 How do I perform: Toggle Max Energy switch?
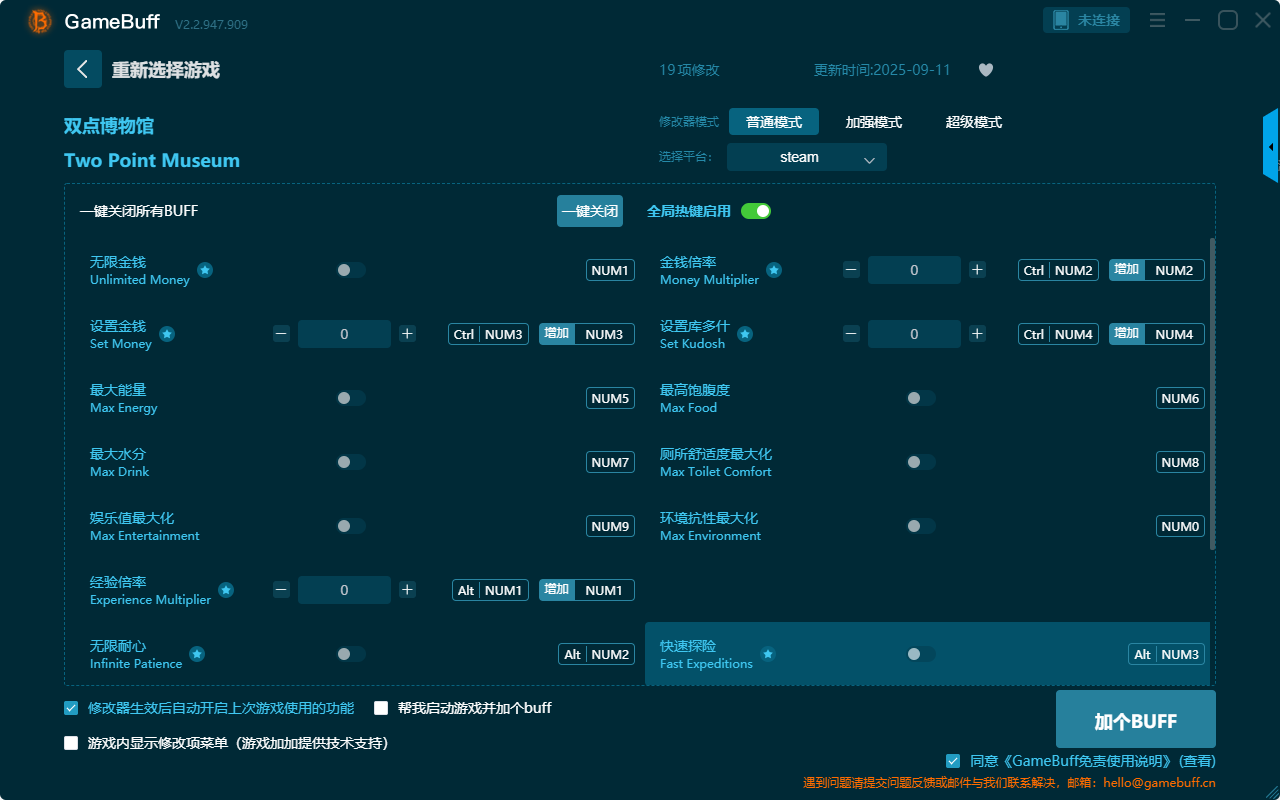tap(351, 398)
